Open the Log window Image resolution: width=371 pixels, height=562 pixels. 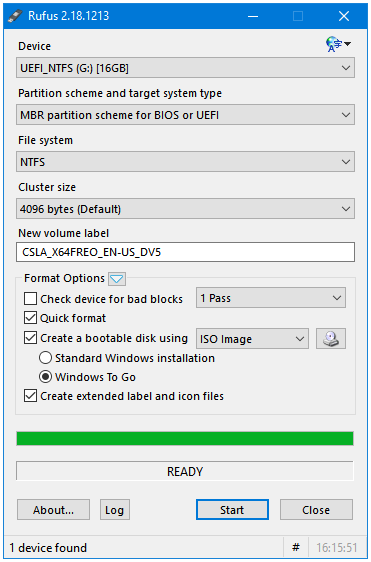tap(115, 510)
